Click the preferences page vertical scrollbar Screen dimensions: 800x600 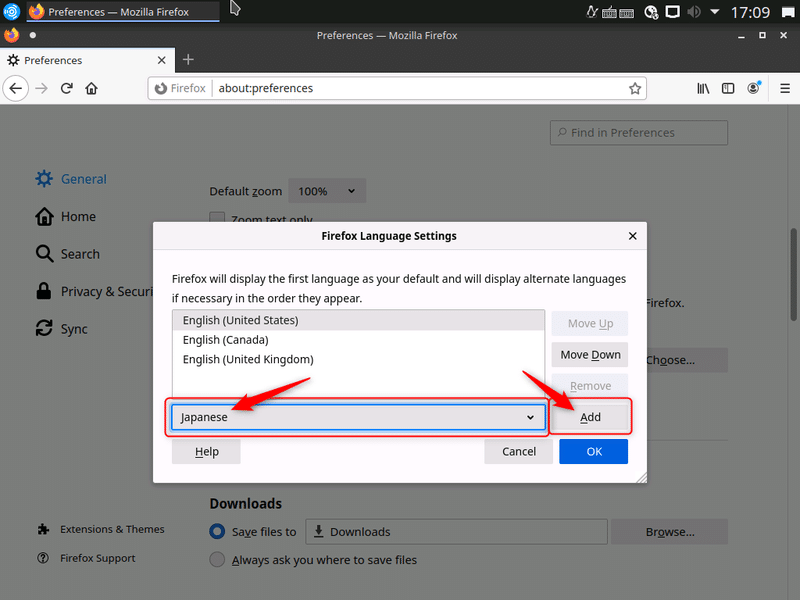[x=794, y=274]
